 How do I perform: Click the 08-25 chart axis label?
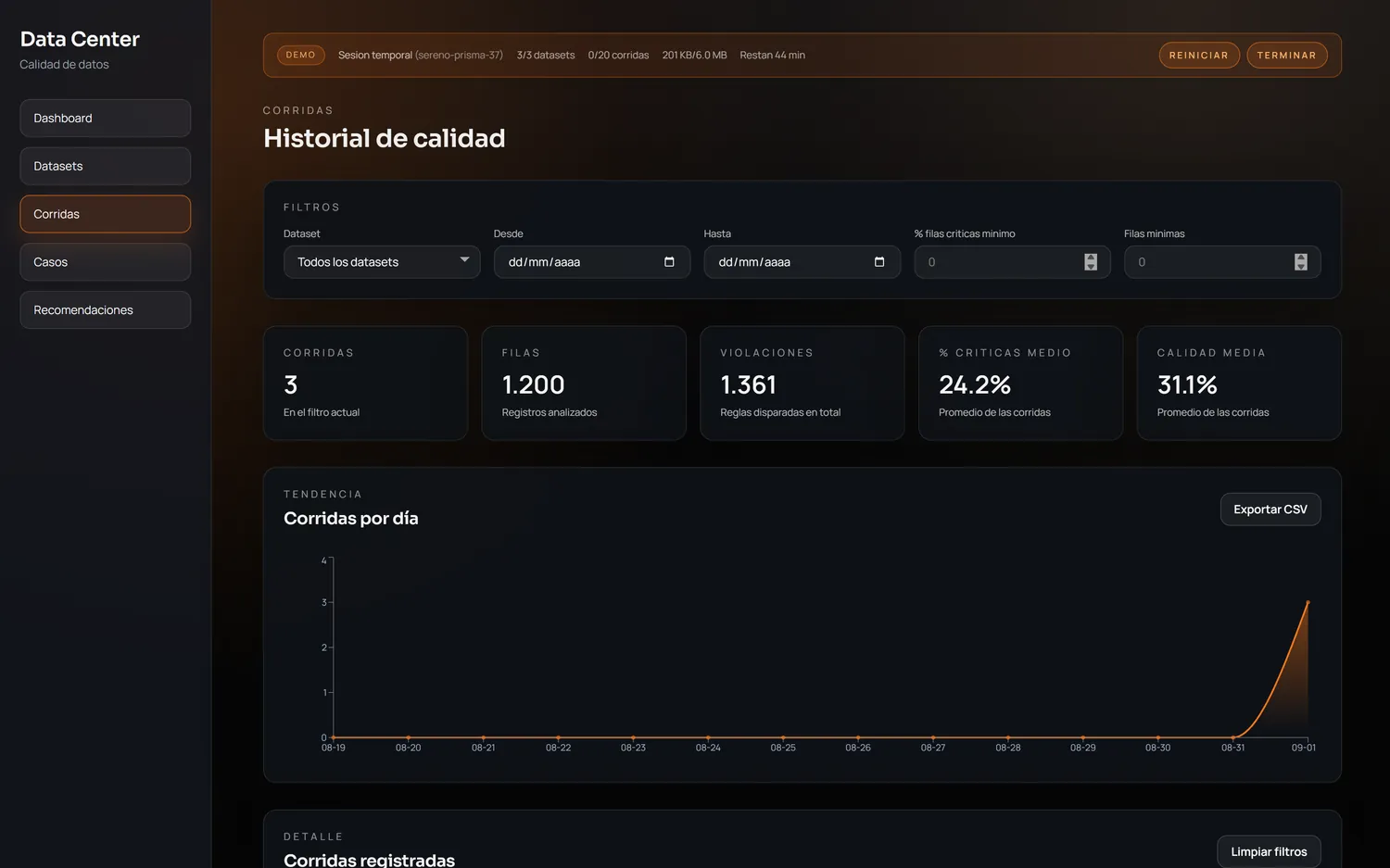click(783, 748)
